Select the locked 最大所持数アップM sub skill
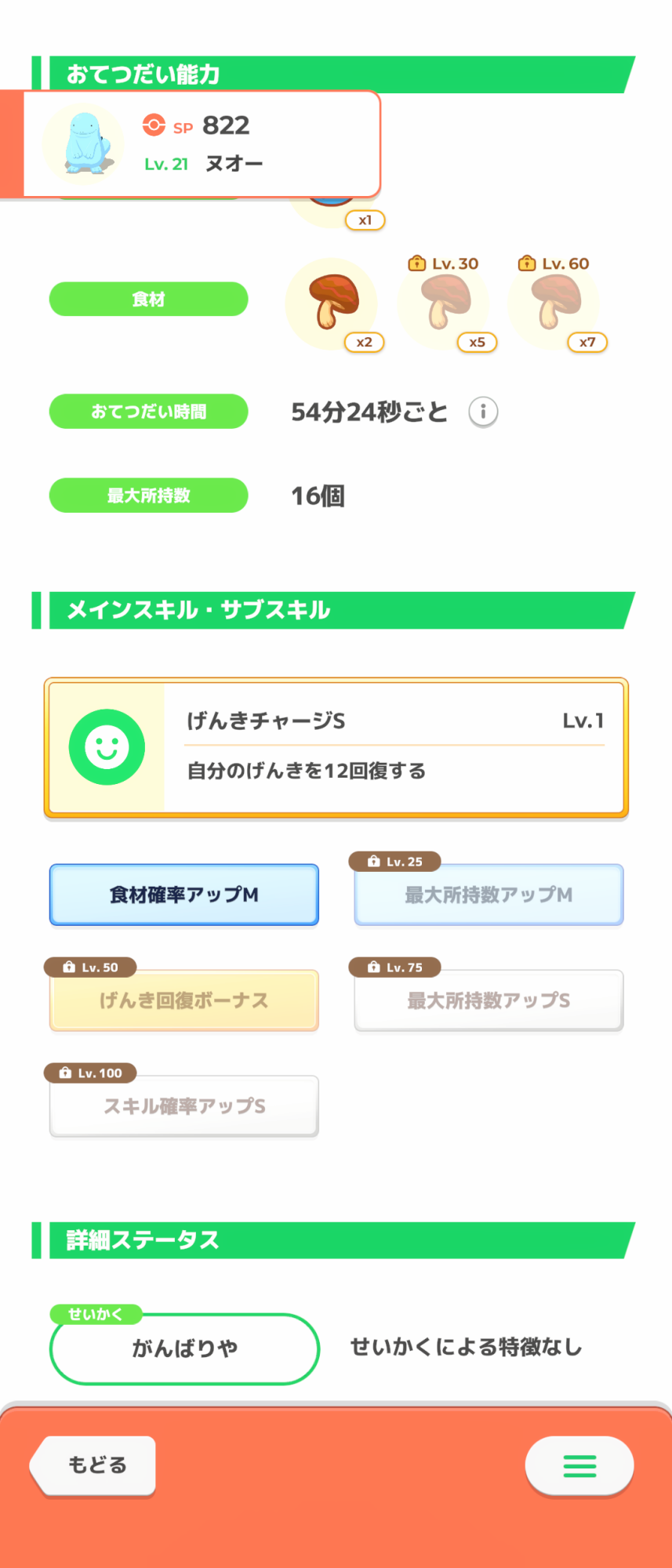The height and width of the screenshot is (1568, 672). coord(489,895)
